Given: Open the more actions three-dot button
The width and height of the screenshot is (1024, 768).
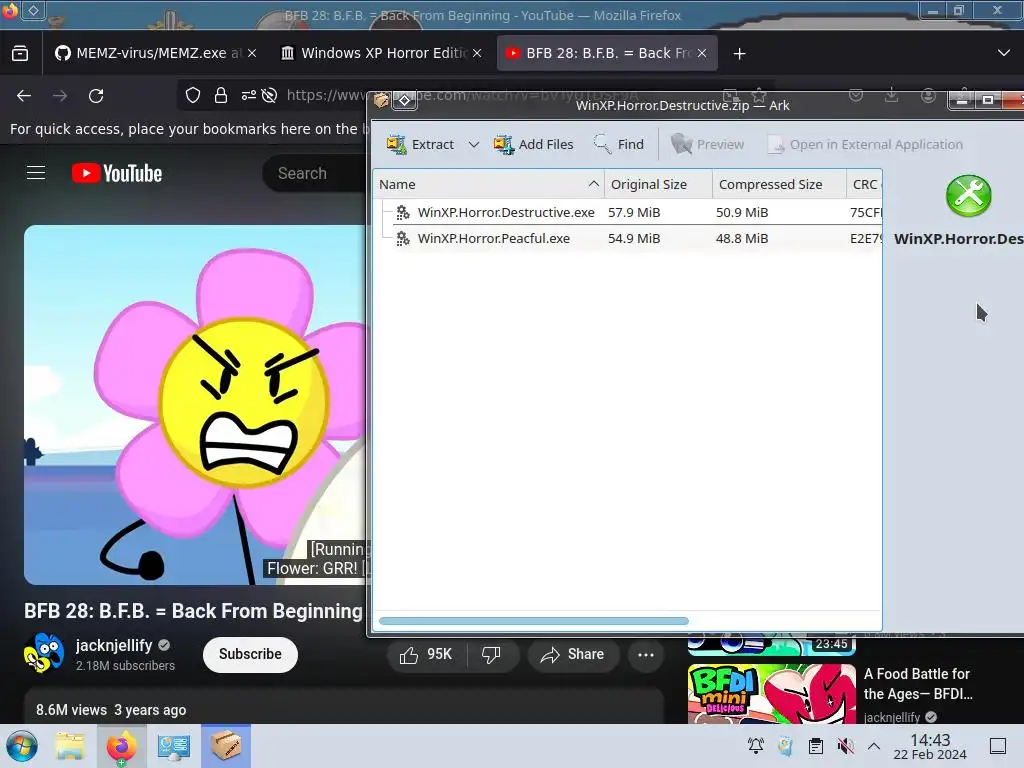Looking at the screenshot, I should 646,654.
